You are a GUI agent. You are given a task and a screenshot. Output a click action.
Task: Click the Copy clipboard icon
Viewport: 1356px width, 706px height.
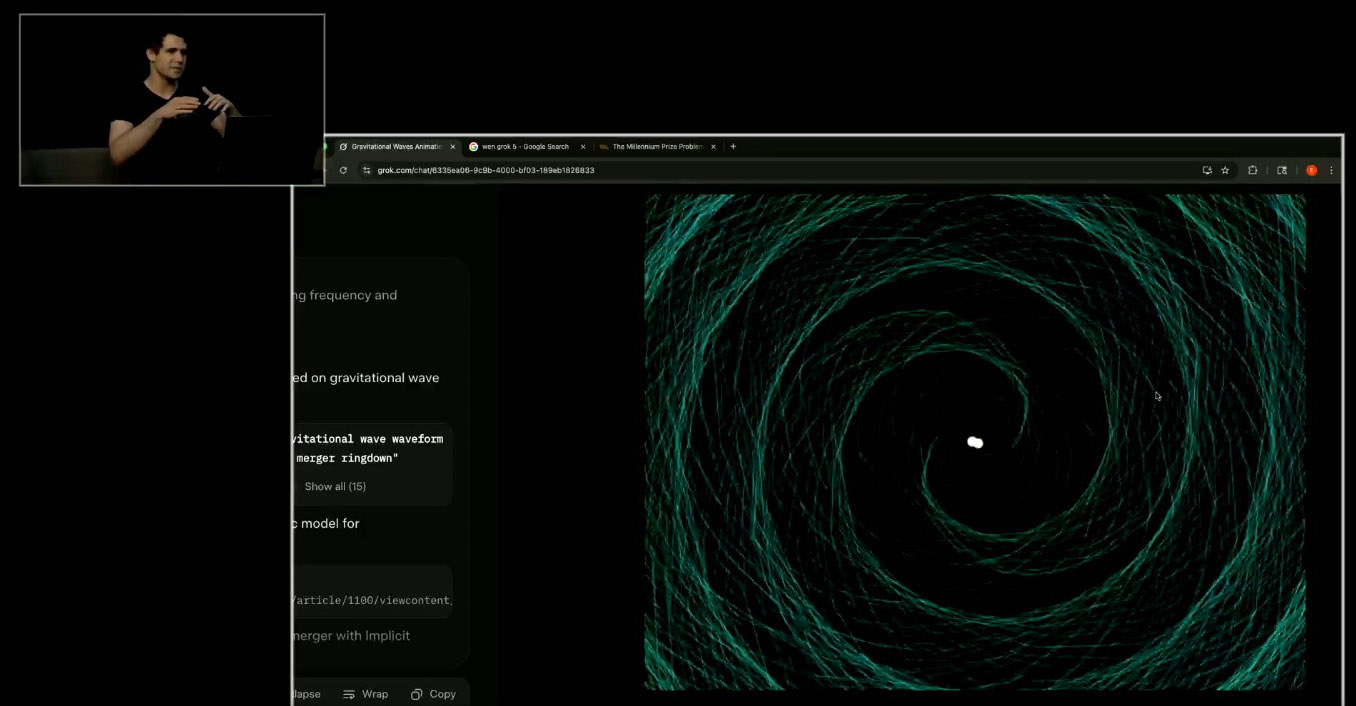point(416,694)
